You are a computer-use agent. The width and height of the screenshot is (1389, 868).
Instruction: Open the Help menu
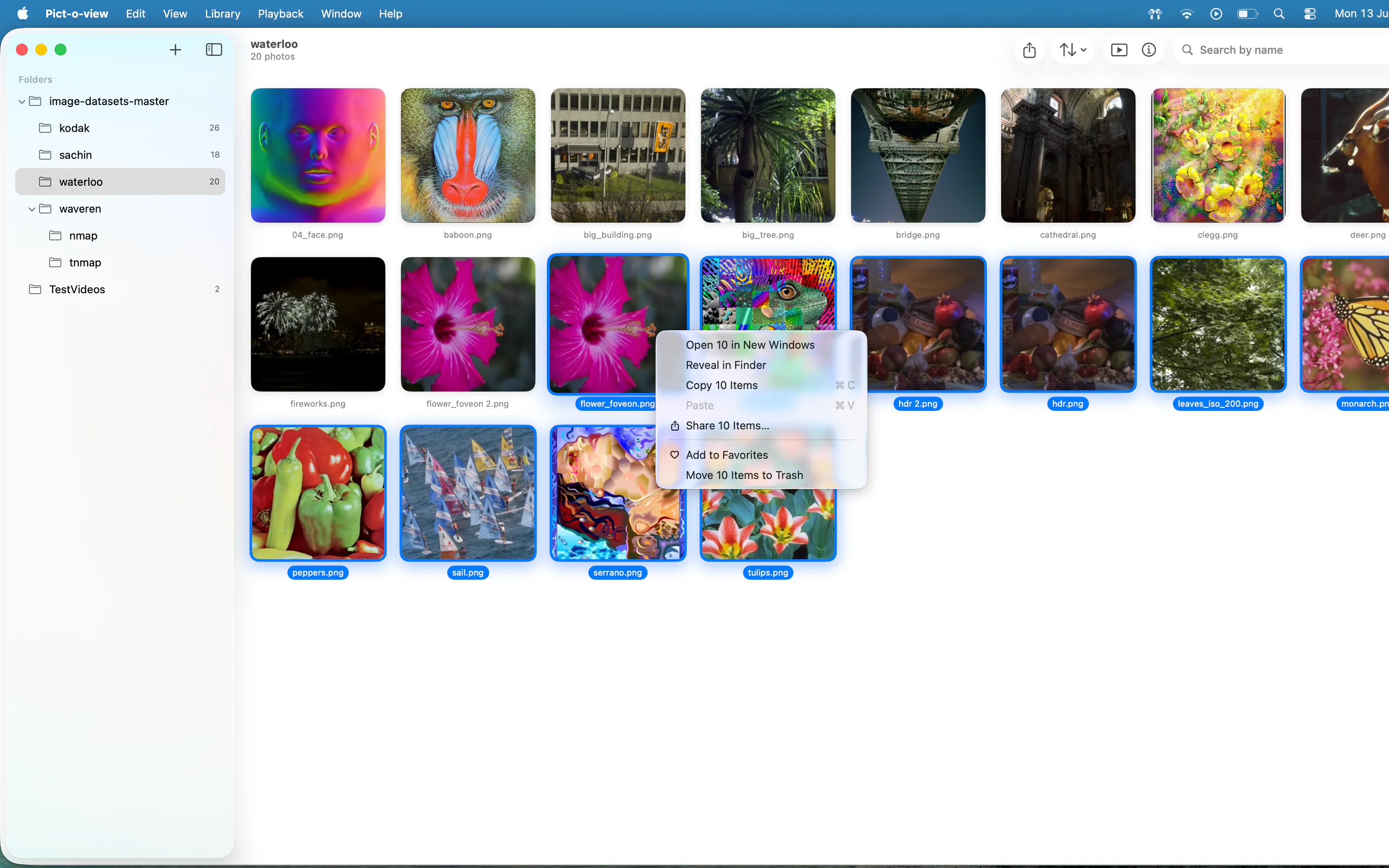[390, 14]
